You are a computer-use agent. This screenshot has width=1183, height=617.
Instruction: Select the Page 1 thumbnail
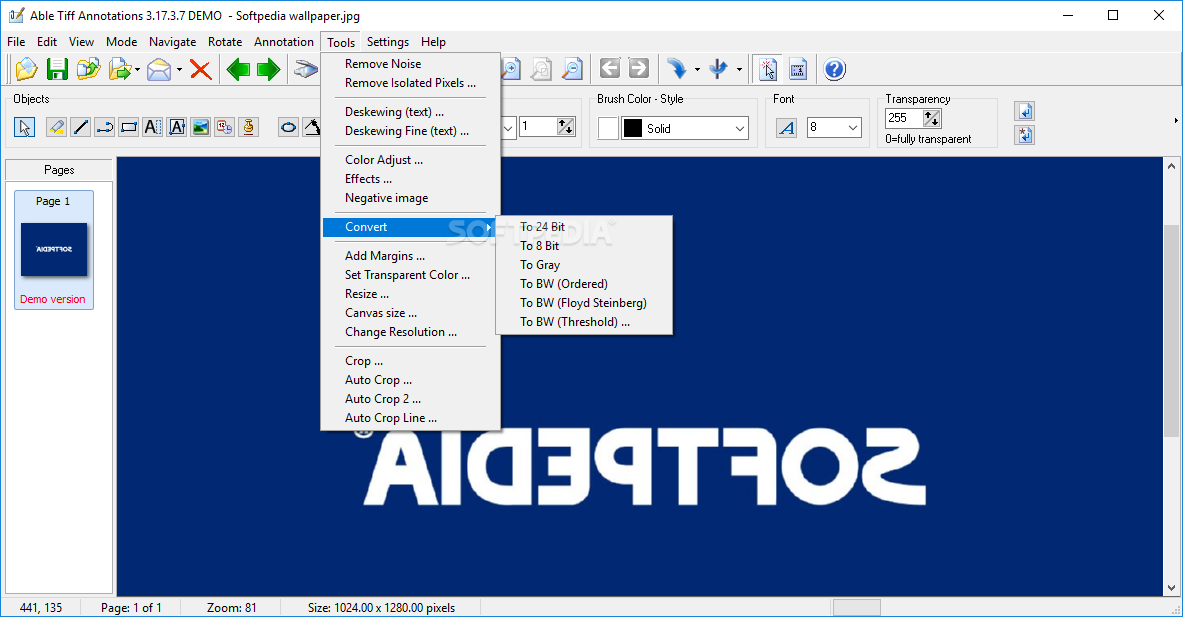54,250
